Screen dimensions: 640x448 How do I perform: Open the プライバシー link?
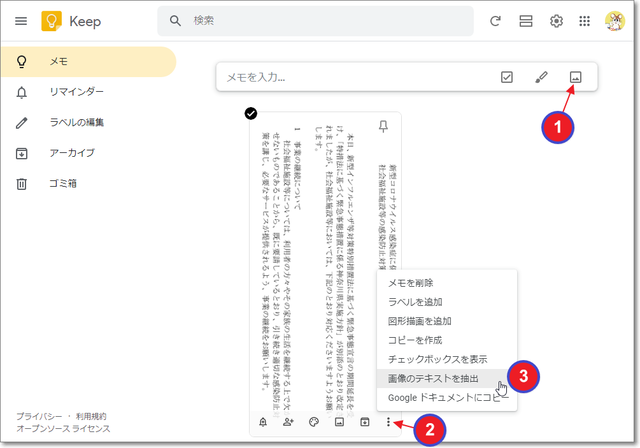(40, 415)
